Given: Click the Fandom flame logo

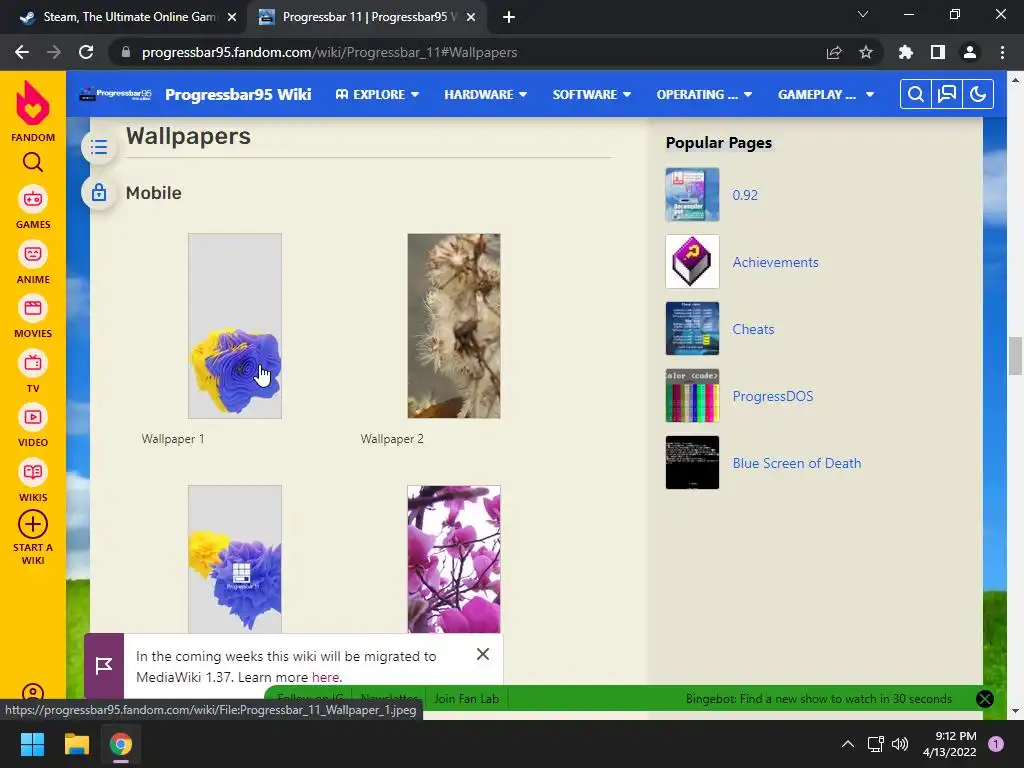Looking at the screenshot, I should point(33,103).
